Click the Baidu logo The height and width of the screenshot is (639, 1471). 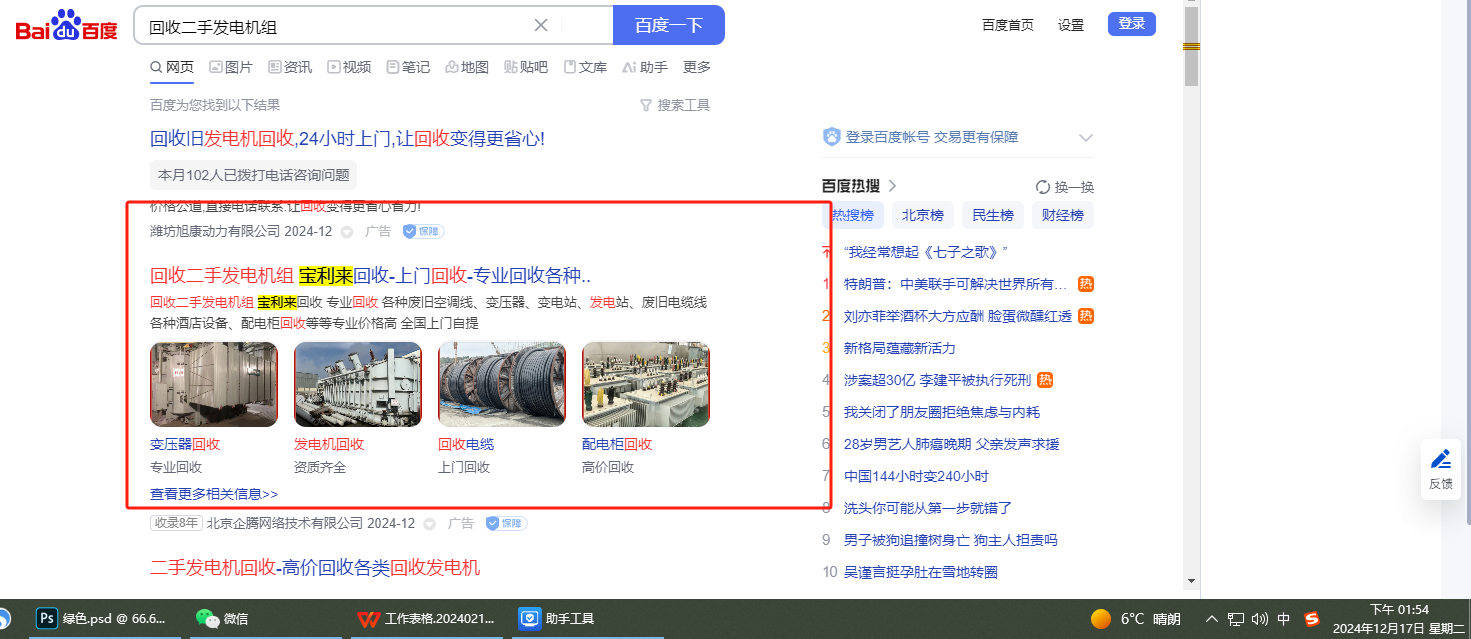click(x=66, y=25)
